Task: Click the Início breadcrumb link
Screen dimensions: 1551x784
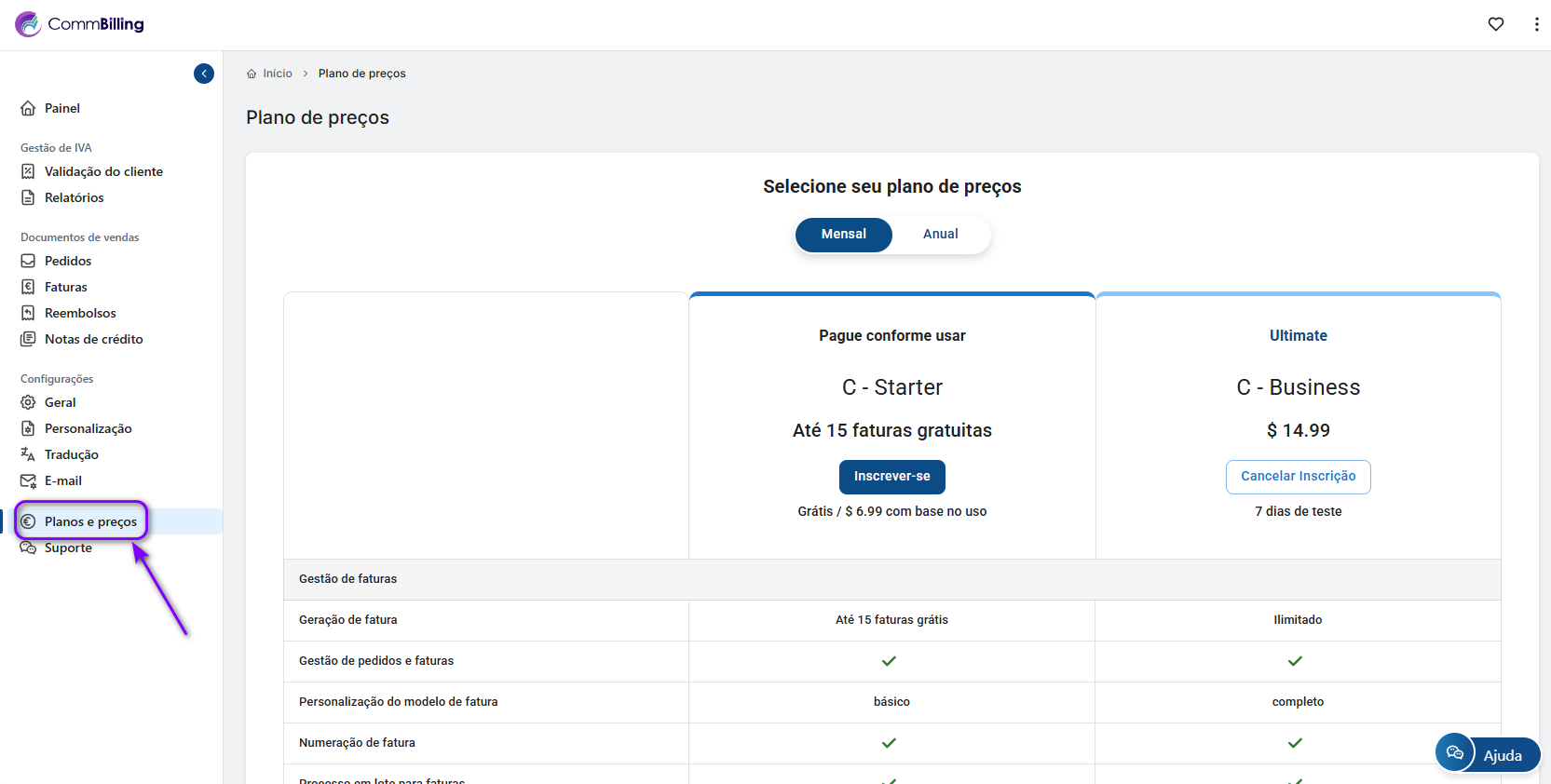Action: pyautogui.click(x=277, y=74)
